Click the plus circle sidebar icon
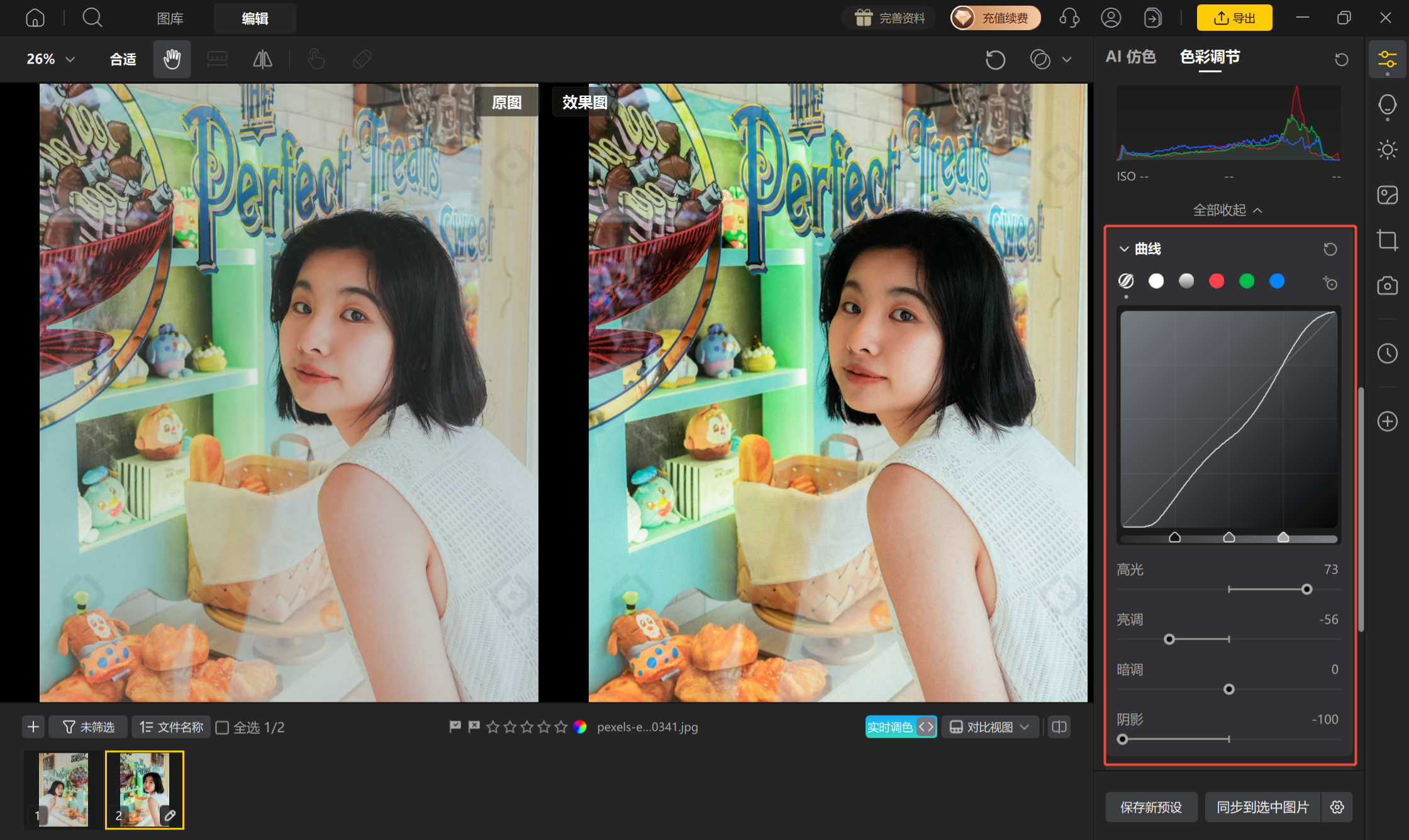 pos(1387,421)
